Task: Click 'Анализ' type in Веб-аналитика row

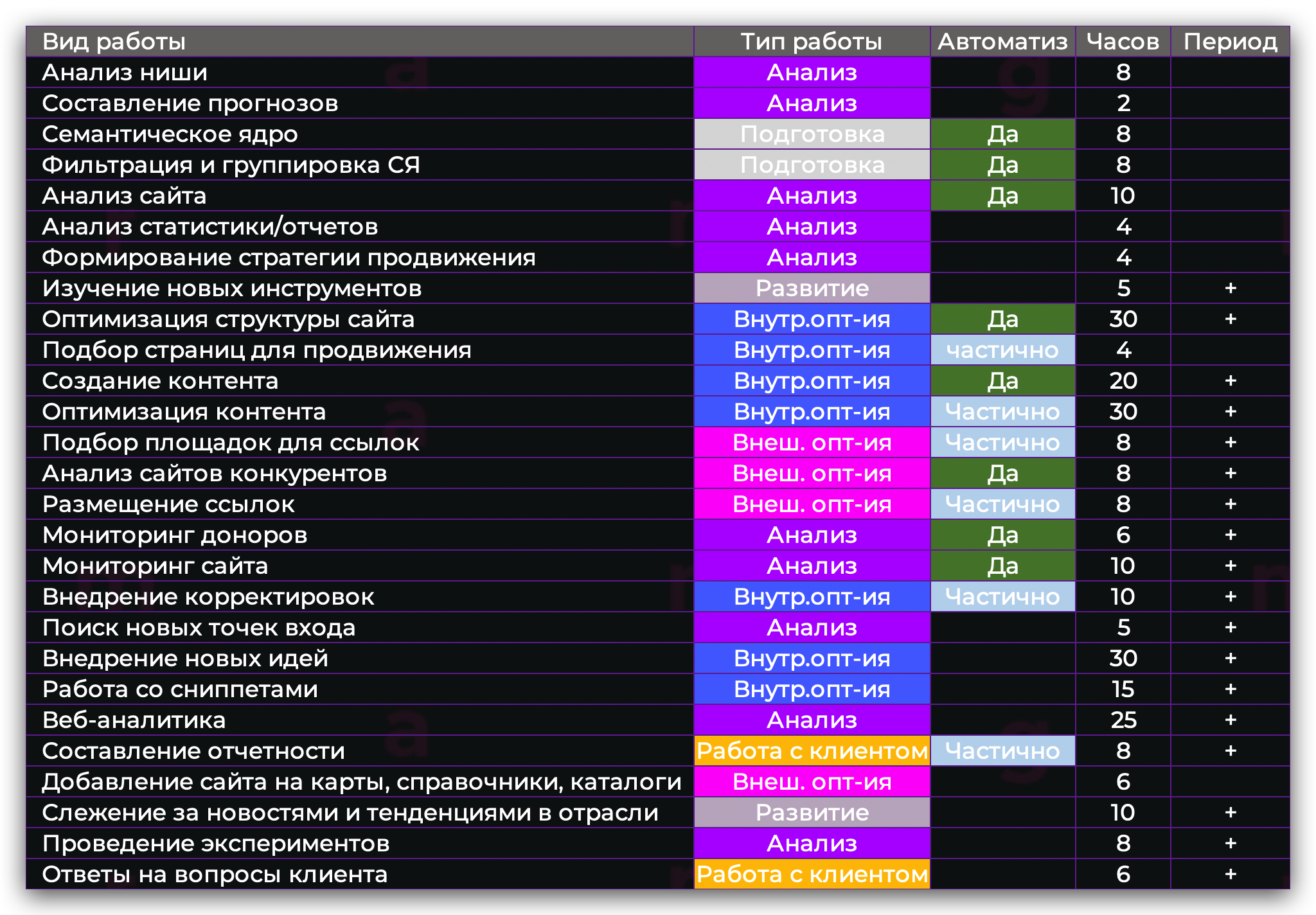Action: [x=812, y=720]
